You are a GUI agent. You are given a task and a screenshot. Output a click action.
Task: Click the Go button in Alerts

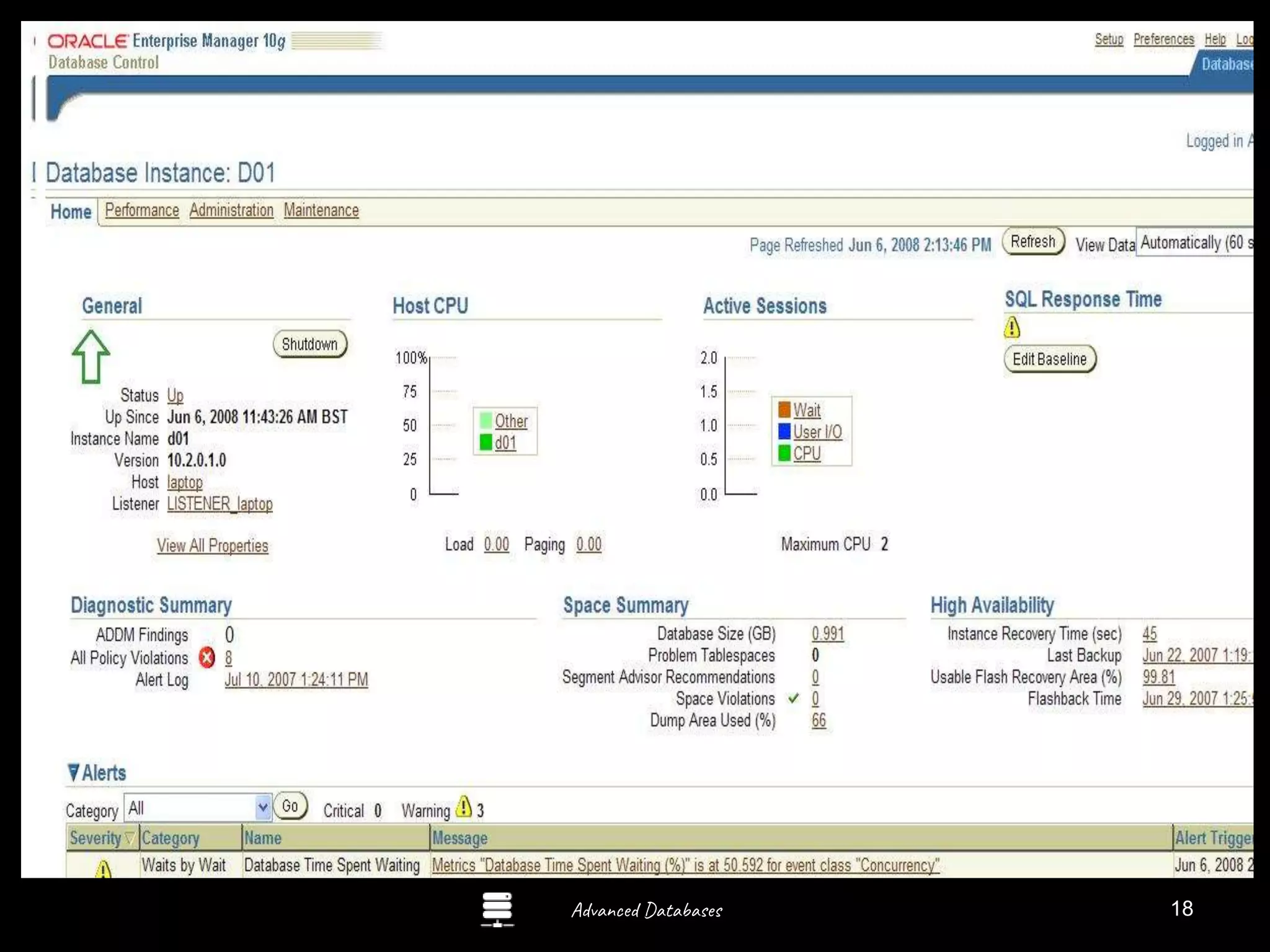coord(290,806)
